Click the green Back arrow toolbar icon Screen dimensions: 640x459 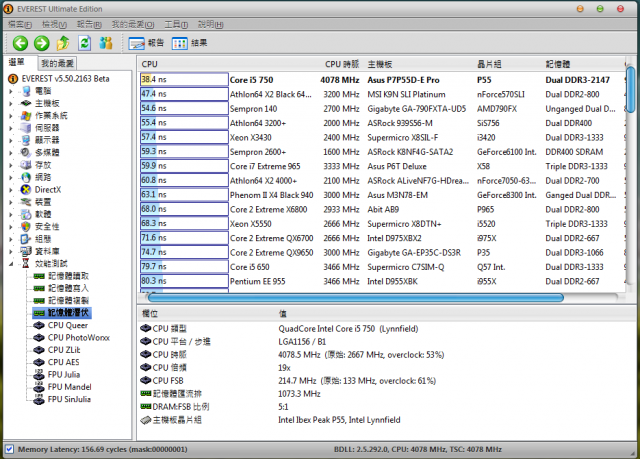point(20,43)
